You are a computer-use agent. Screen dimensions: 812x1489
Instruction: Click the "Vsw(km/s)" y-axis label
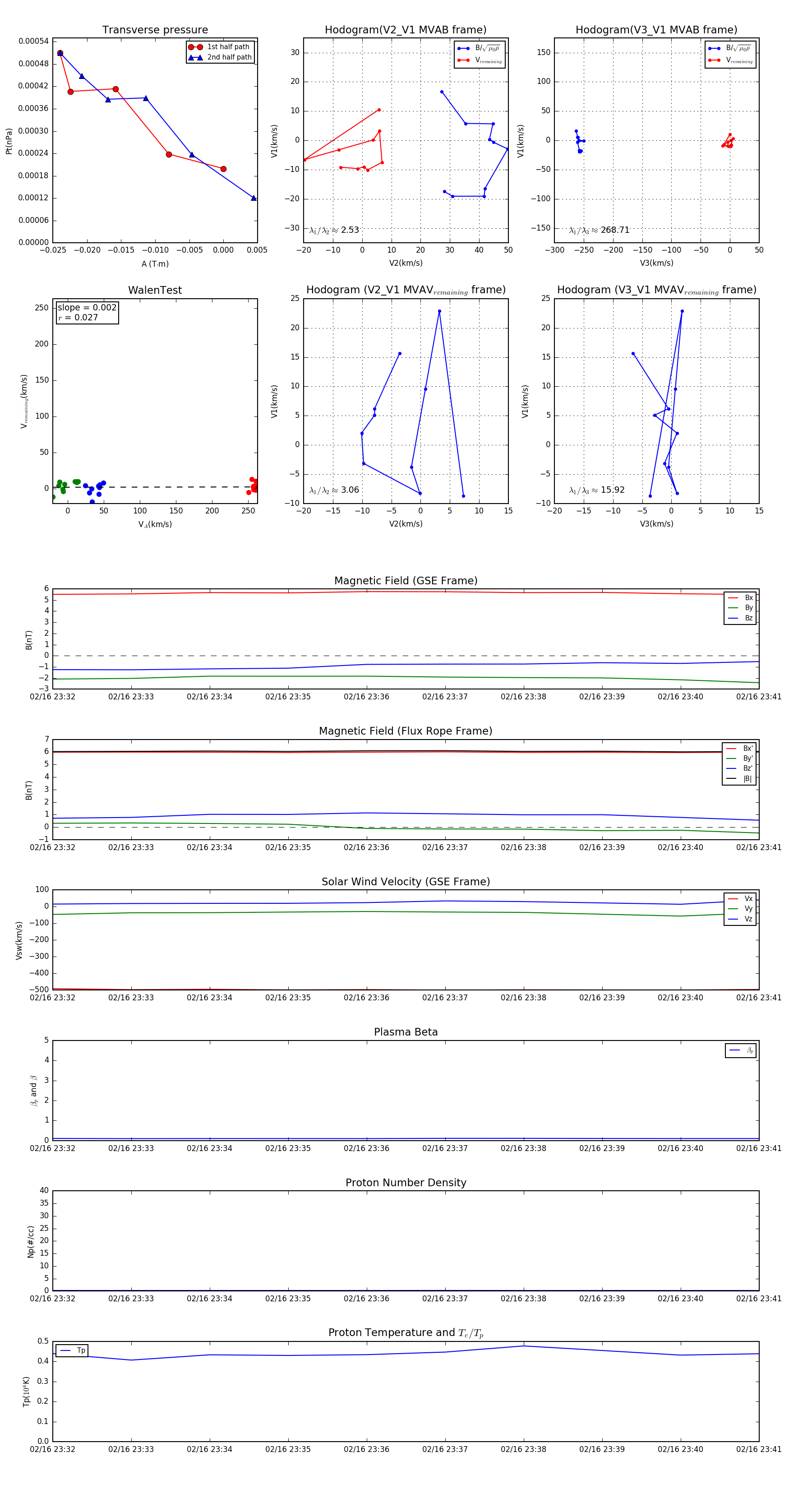[x=19, y=940]
